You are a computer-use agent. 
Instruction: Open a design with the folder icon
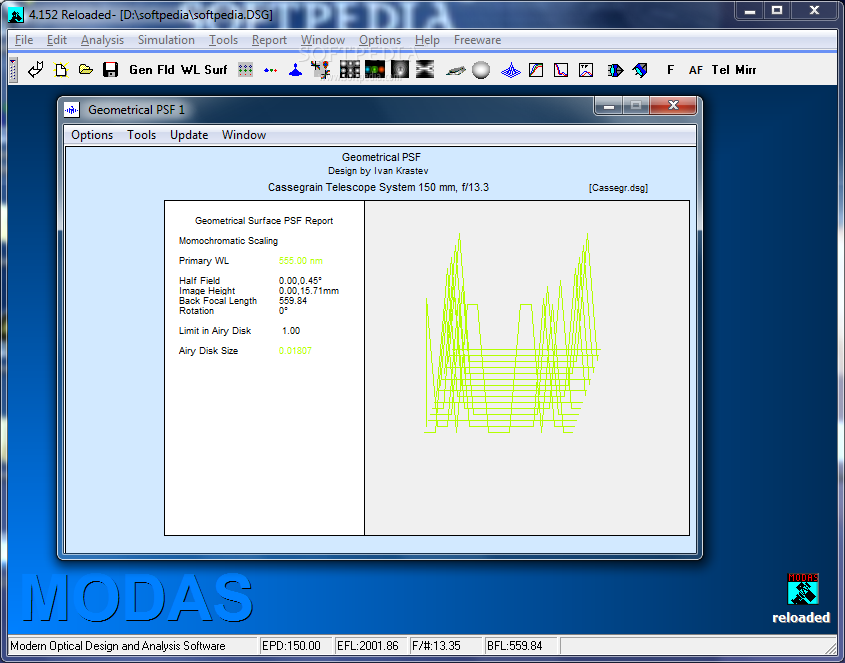point(86,70)
